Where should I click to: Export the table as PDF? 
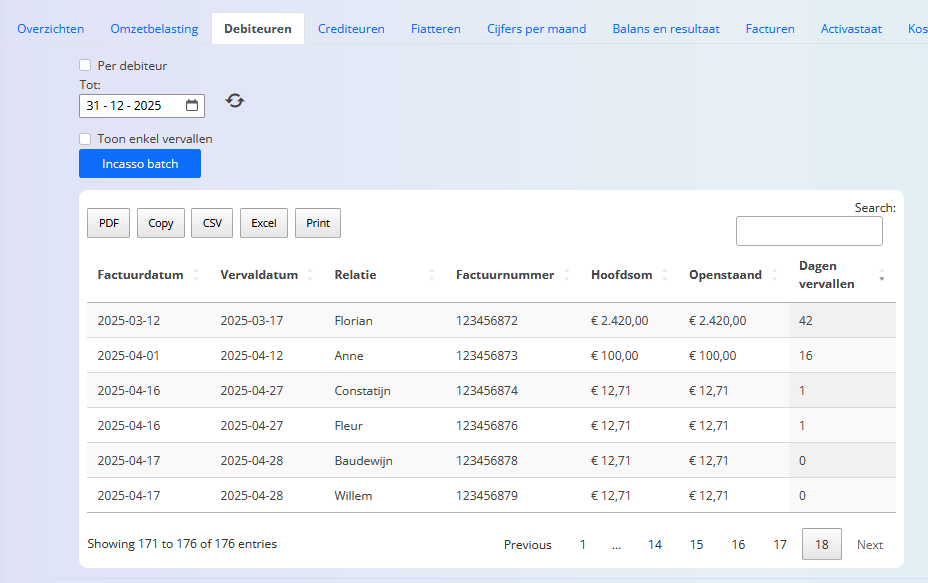click(x=108, y=223)
